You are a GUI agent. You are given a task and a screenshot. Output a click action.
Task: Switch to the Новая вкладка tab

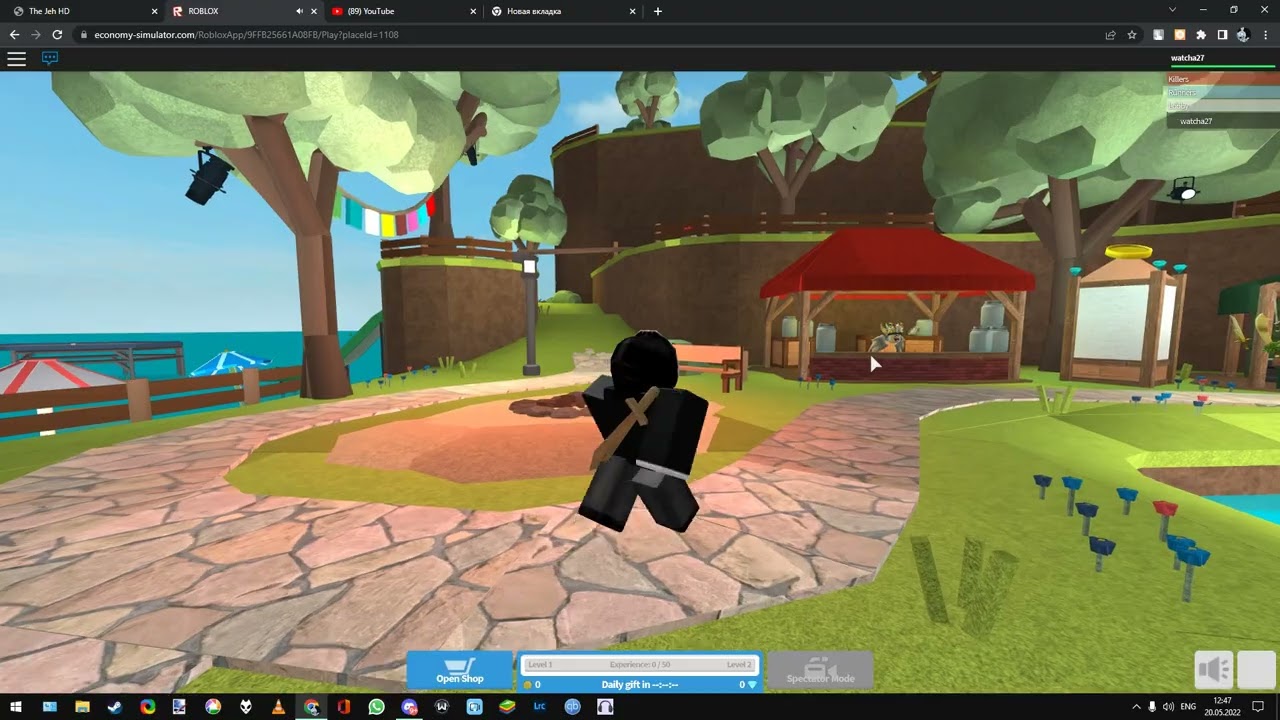point(564,11)
